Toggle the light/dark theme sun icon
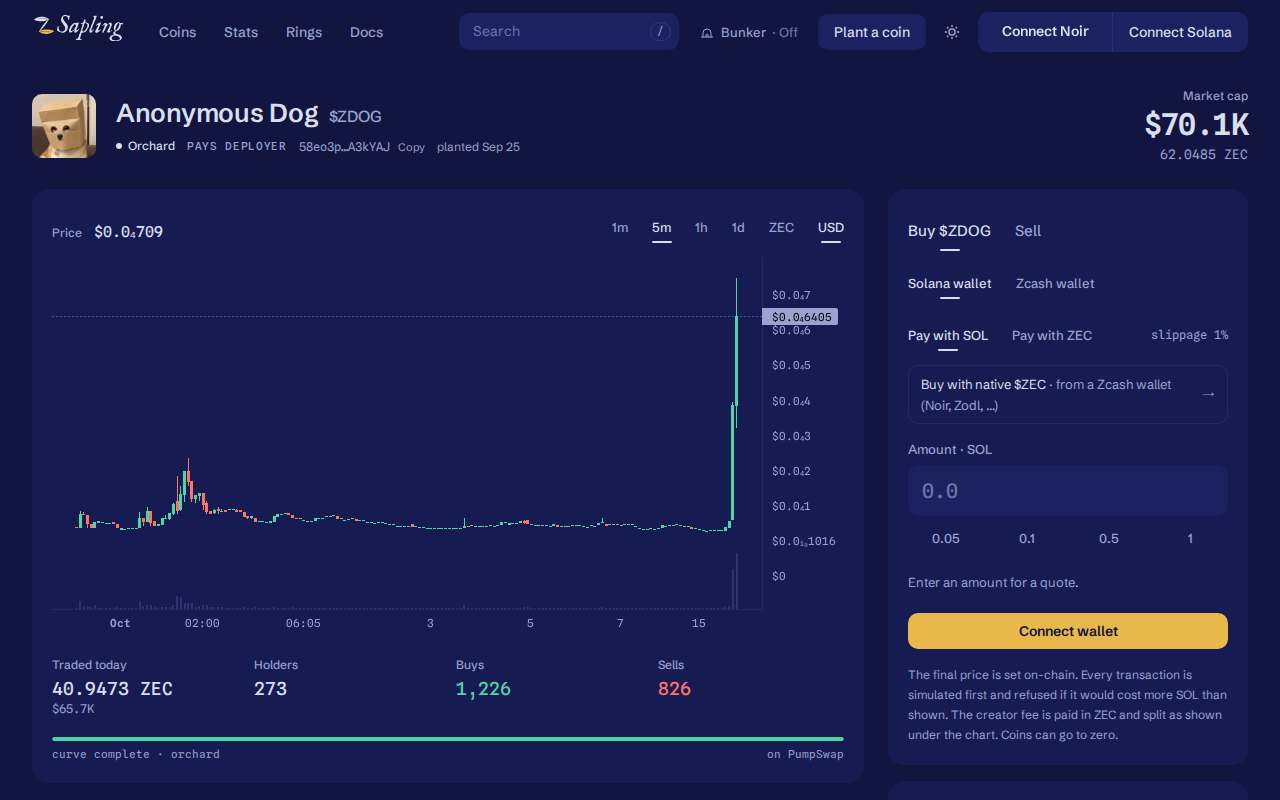 click(952, 32)
